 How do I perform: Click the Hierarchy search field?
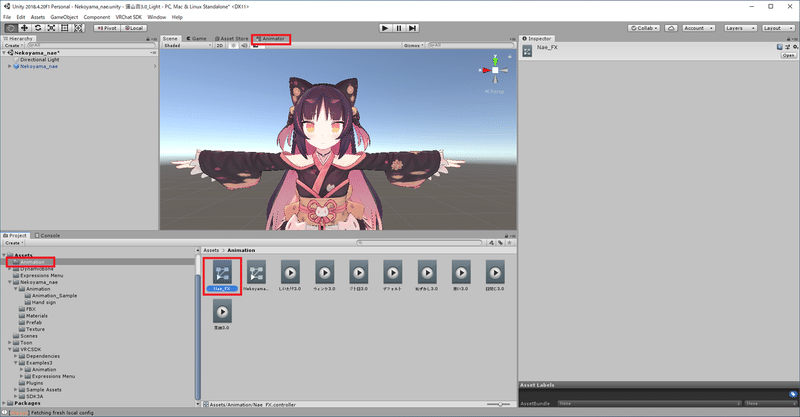pos(90,45)
